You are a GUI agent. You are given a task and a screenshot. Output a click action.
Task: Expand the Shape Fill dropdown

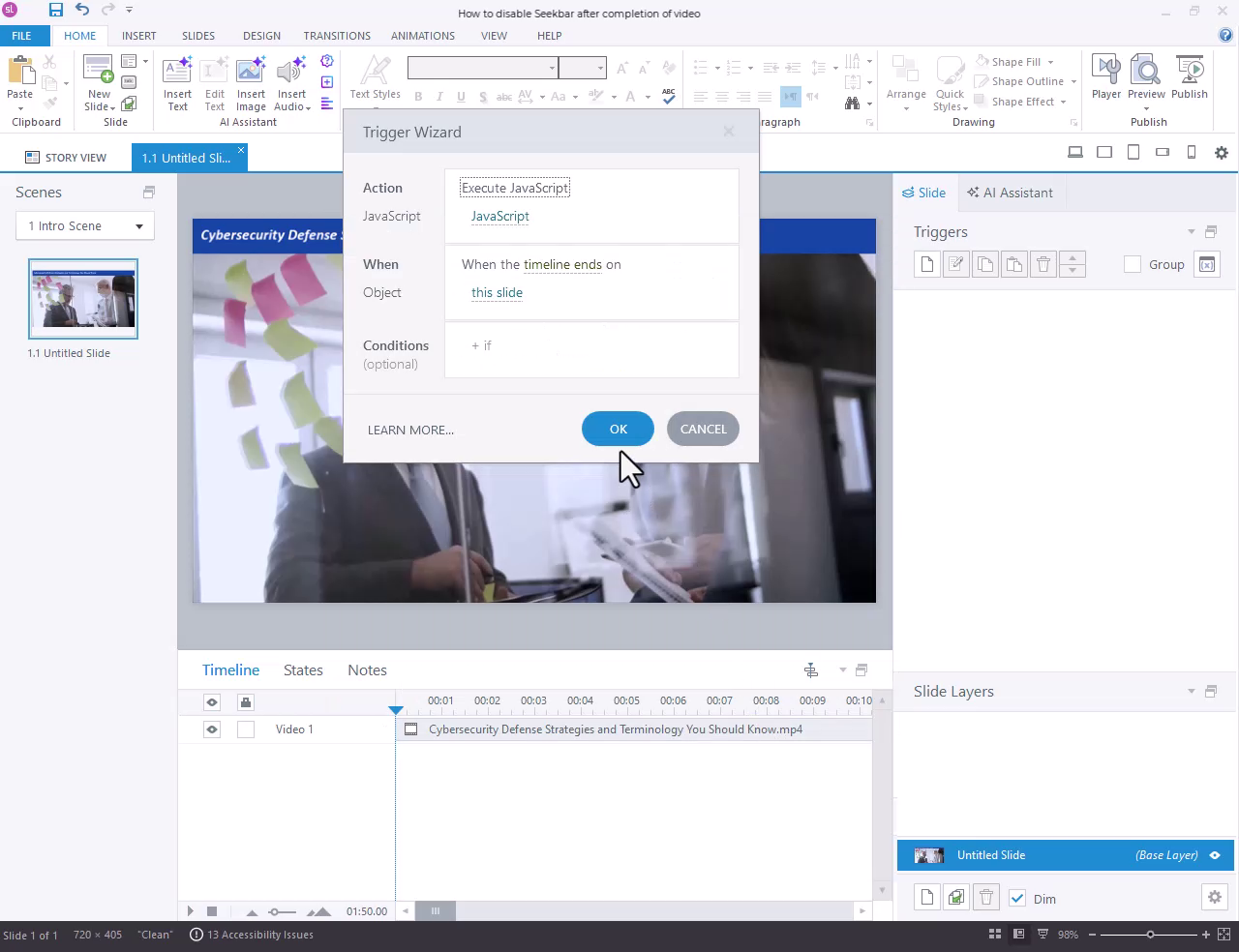(x=1049, y=62)
